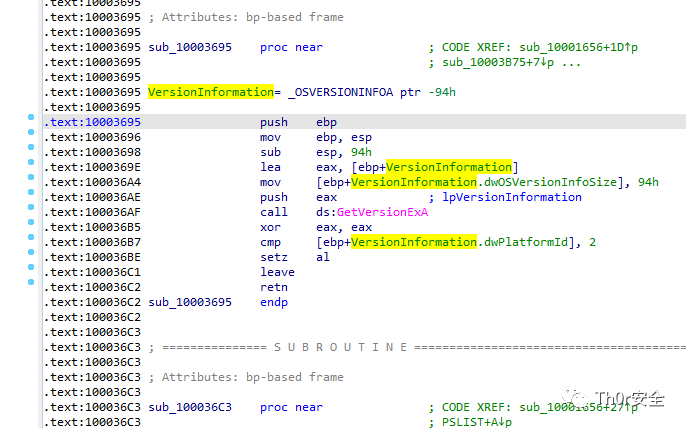The width and height of the screenshot is (686, 428).
Task: Toggle breakpoint dot at xor eax, eax
Action: pyautogui.click(x=31, y=222)
